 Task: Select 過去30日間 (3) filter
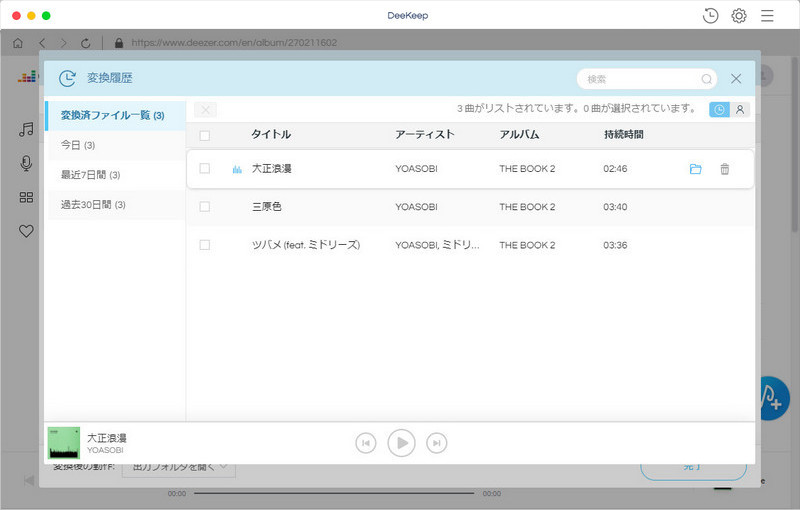[115, 205]
